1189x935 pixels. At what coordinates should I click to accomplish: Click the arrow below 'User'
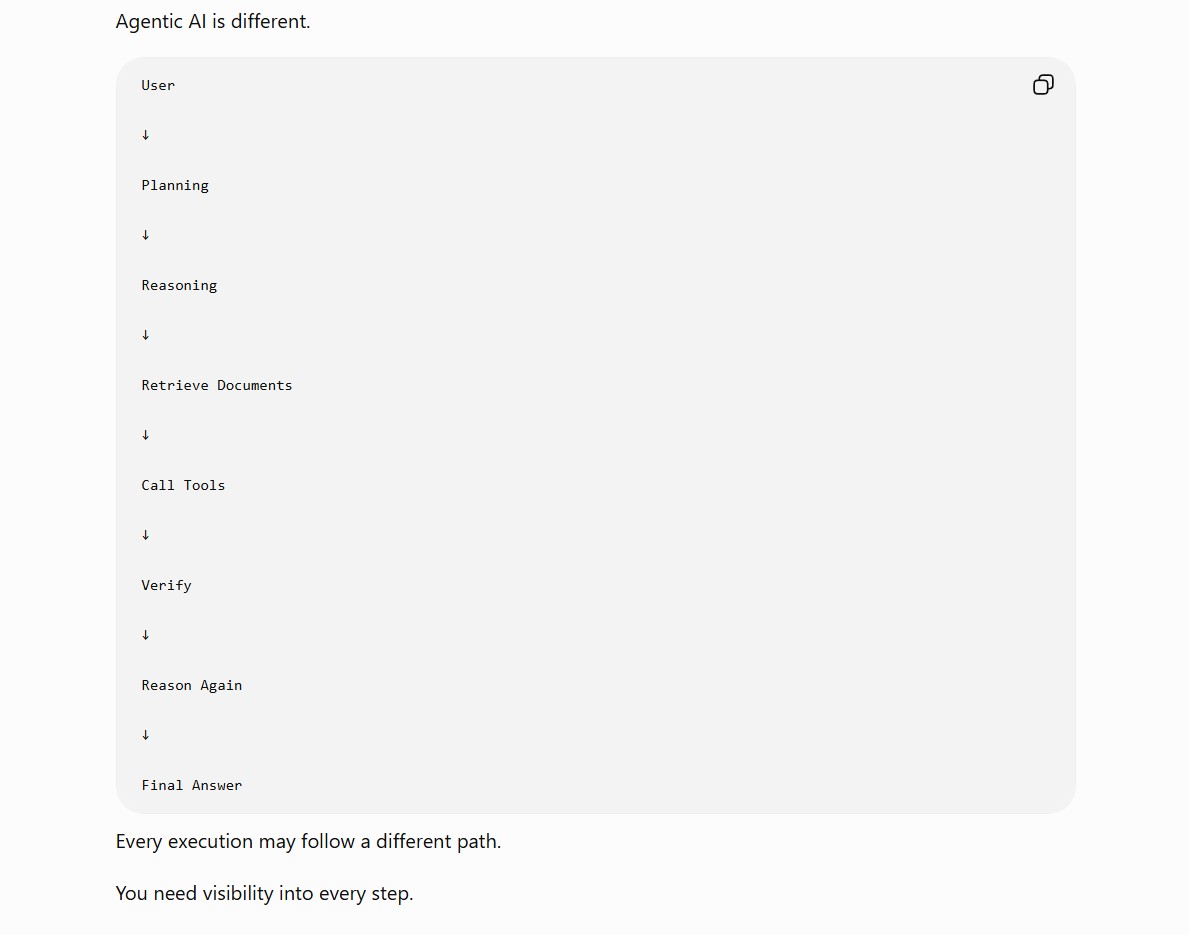click(146, 135)
